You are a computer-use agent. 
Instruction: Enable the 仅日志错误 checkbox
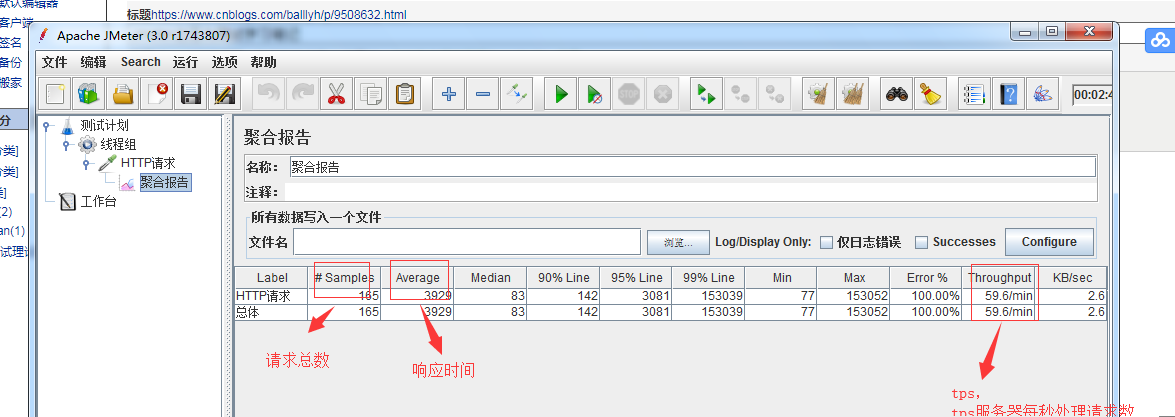pos(826,242)
